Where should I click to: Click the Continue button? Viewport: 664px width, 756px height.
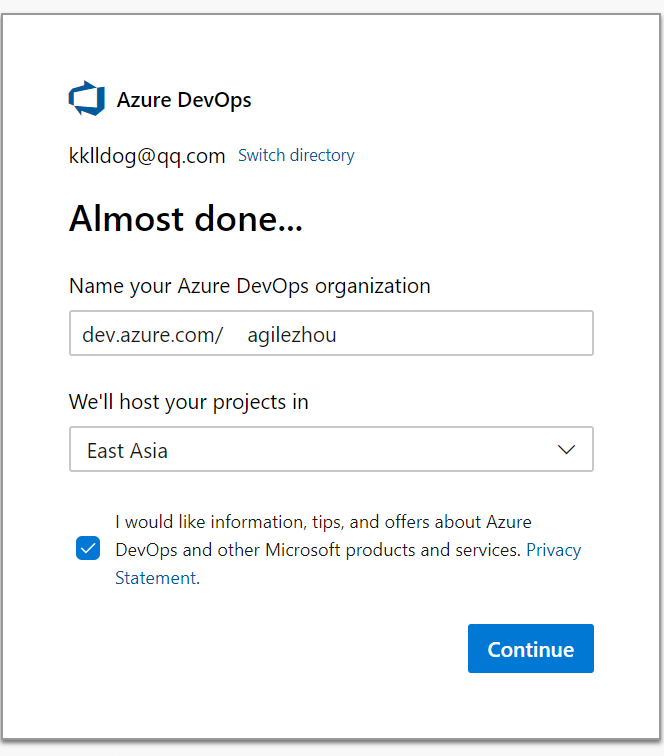click(x=530, y=648)
